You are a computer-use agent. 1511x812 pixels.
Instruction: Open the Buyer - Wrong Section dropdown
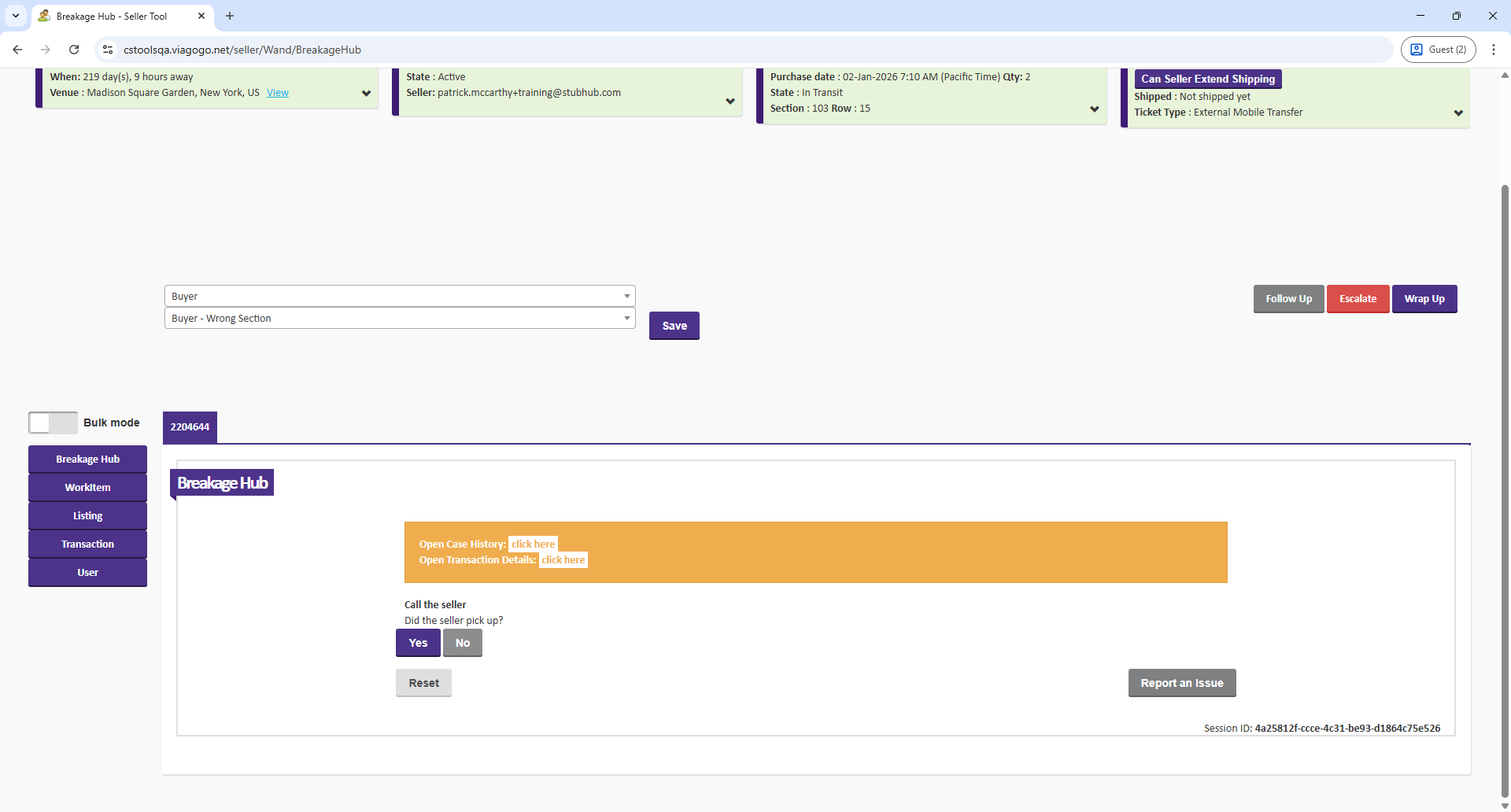[x=399, y=319]
